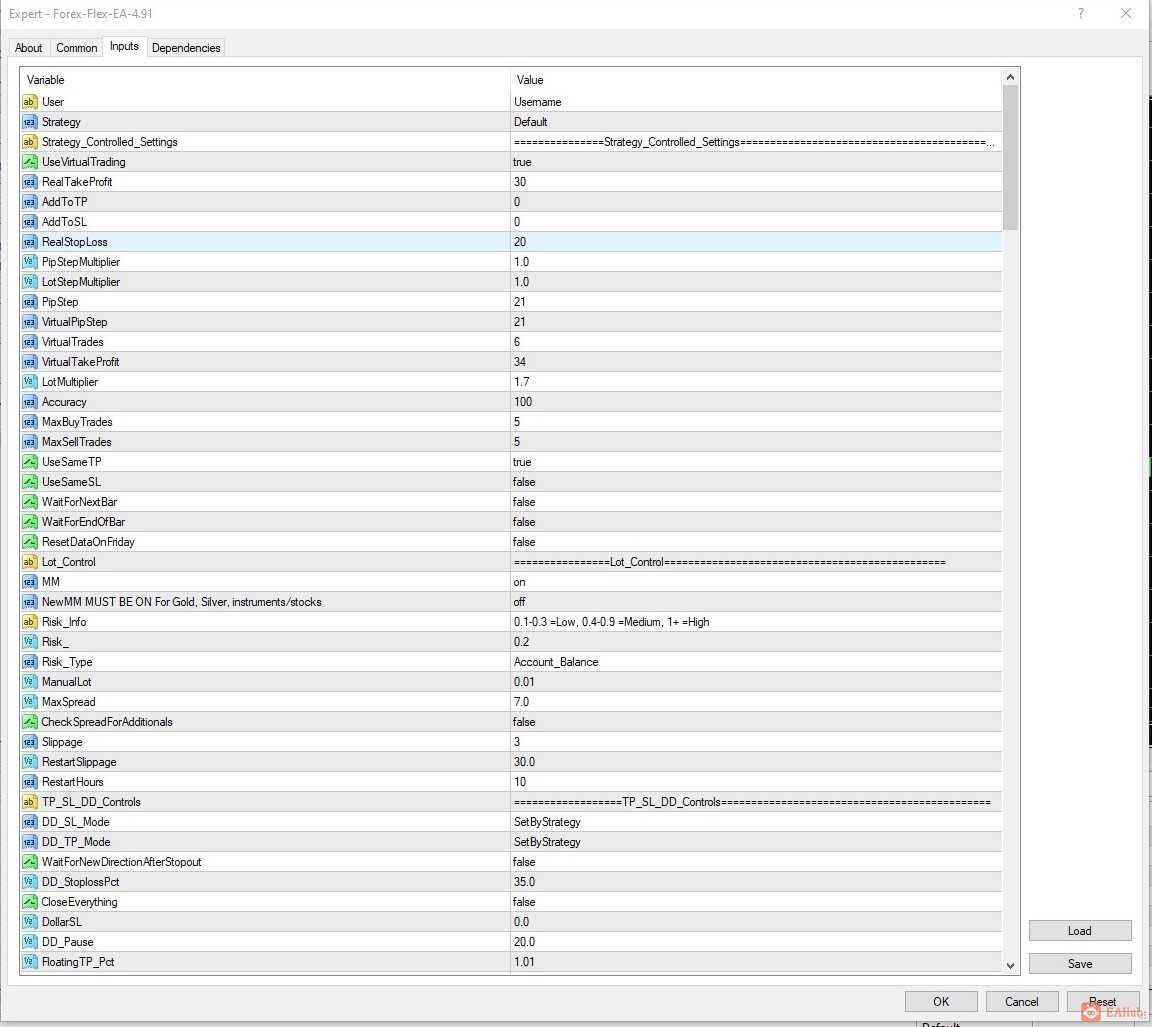The height and width of the screenshot is (1027, 1152).
Task: Click the inputs list scrollbar thumb
Action: tap(1010, 157)
